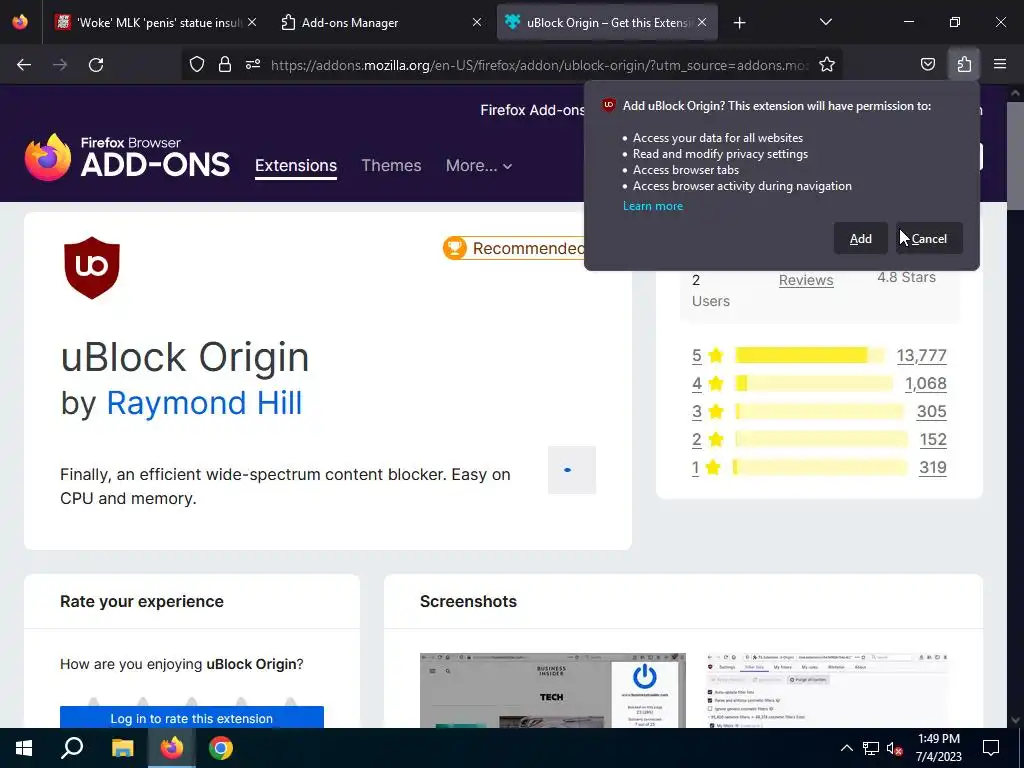
Task: Open File Explorer from the taskbar
Action: coord(122,748)
